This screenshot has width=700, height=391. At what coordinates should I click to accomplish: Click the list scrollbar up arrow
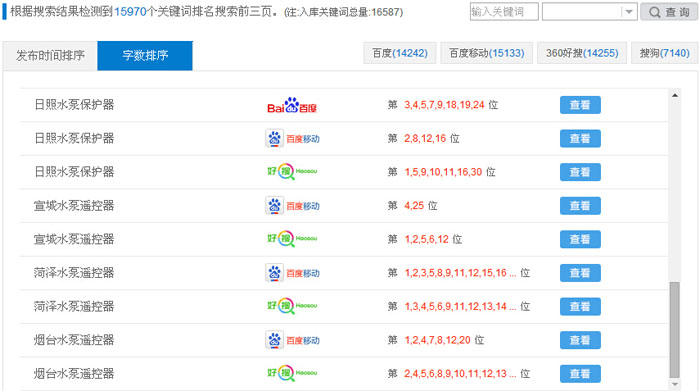[675, 95]
